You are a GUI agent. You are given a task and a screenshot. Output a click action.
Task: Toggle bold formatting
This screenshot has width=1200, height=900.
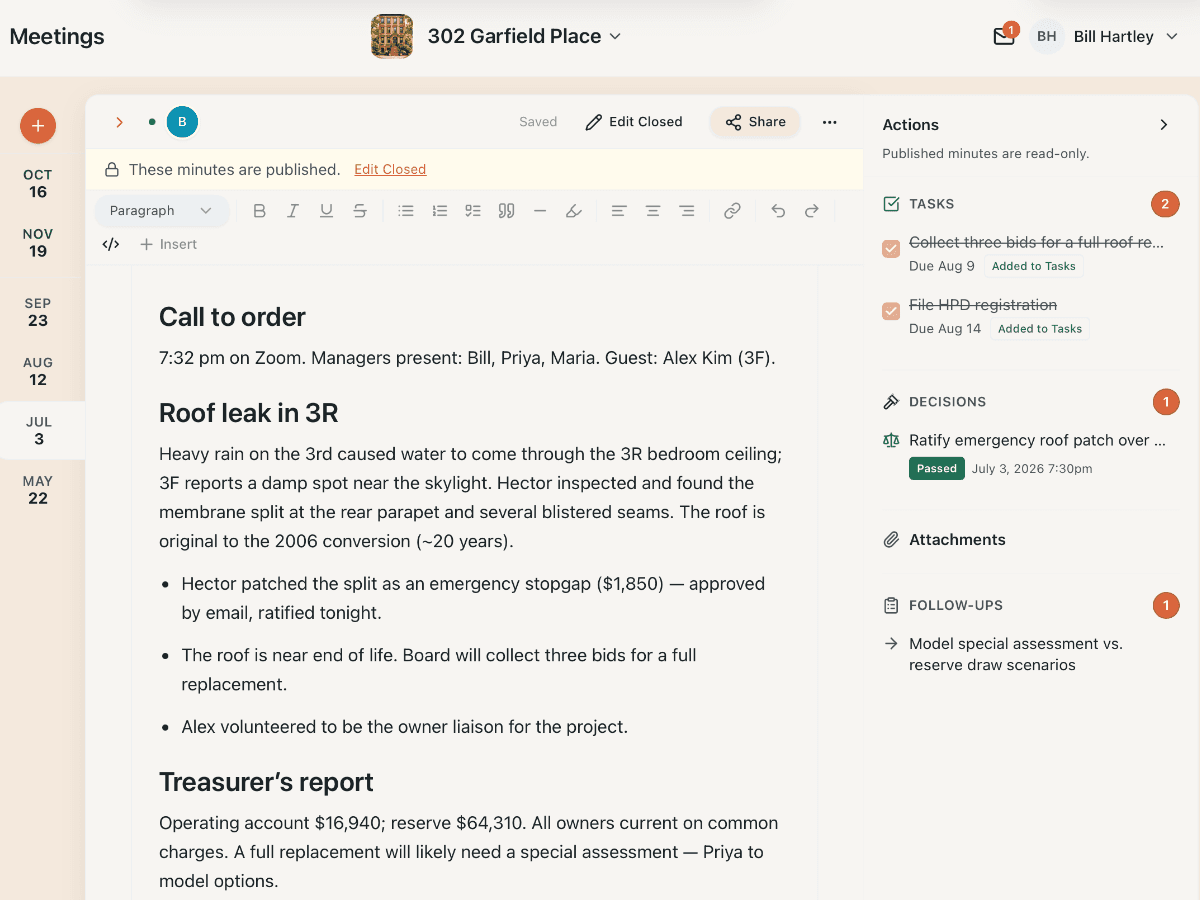(259, 211)
